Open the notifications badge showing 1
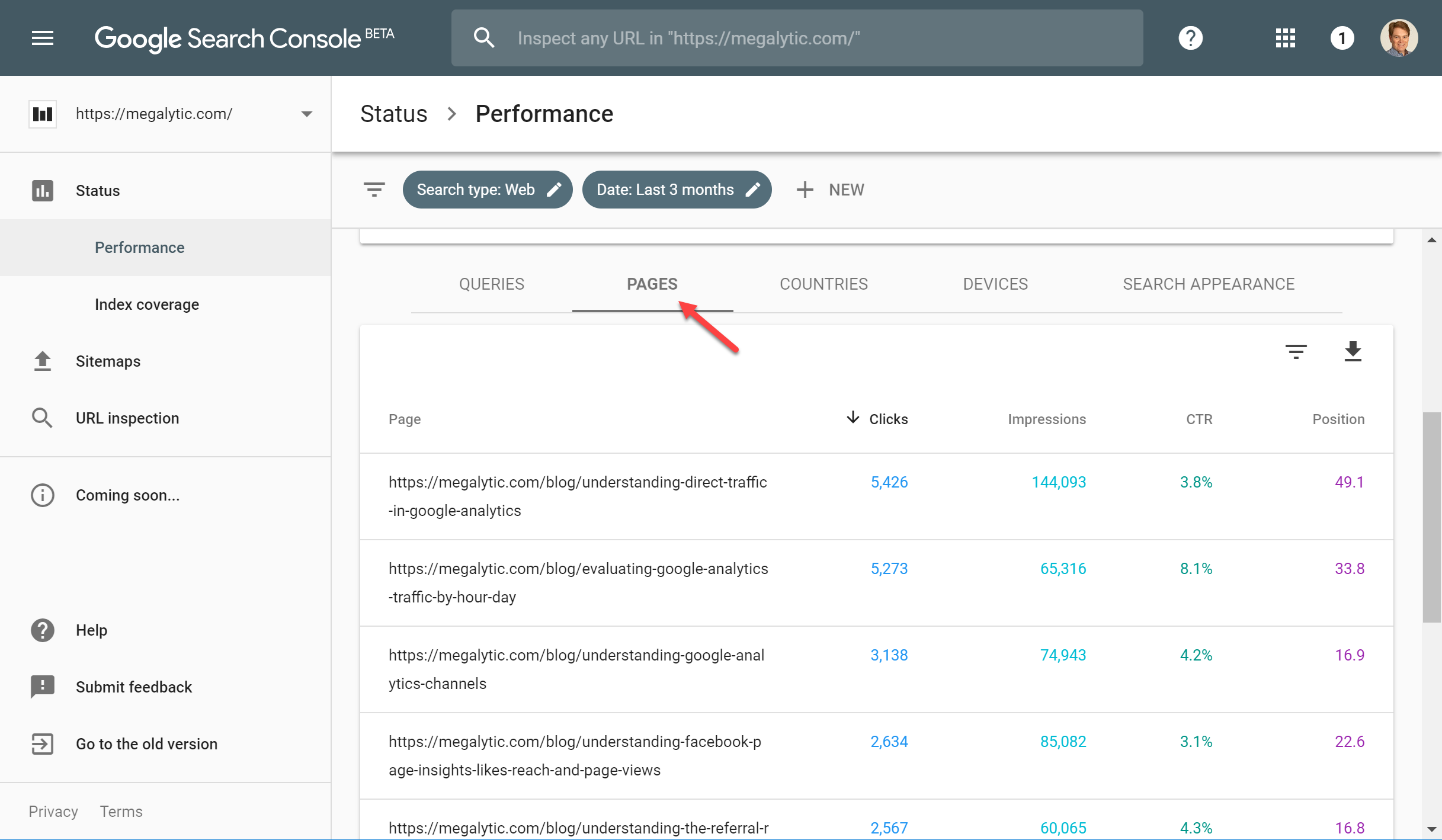The width and height of the screenshot is (1442, 840). coord(1342,38)
